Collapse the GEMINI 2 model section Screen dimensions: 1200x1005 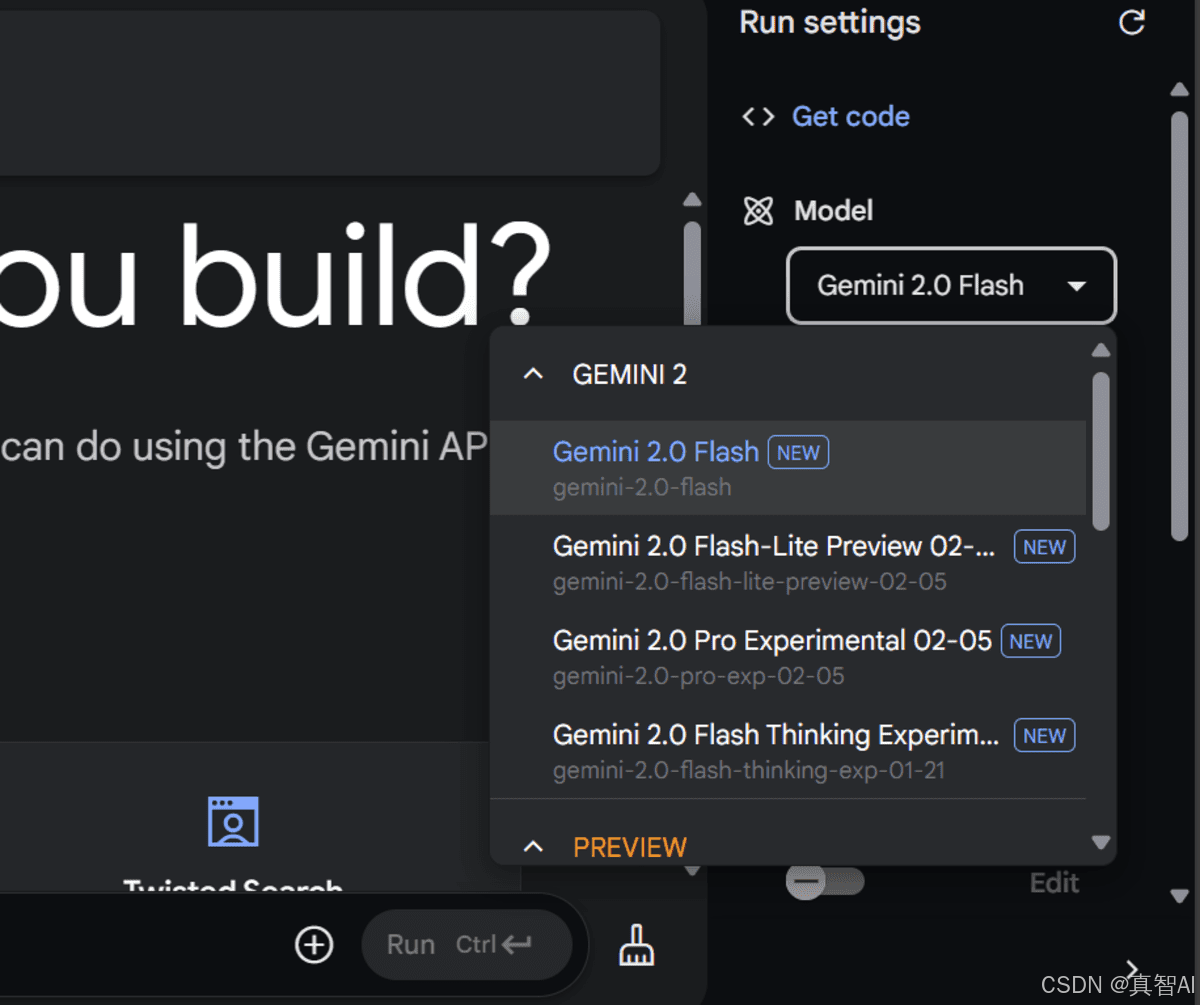point(532,373)
